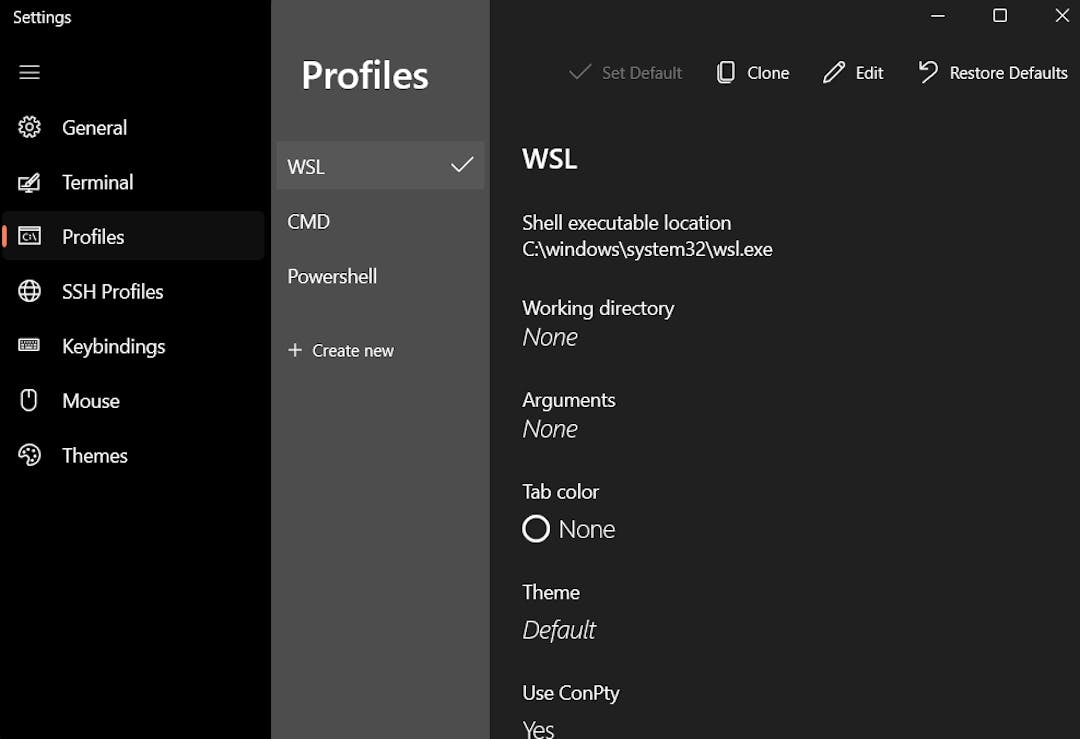Switch to the Powershell profile
1080x739 pixels.
click(x=331, y=276)
